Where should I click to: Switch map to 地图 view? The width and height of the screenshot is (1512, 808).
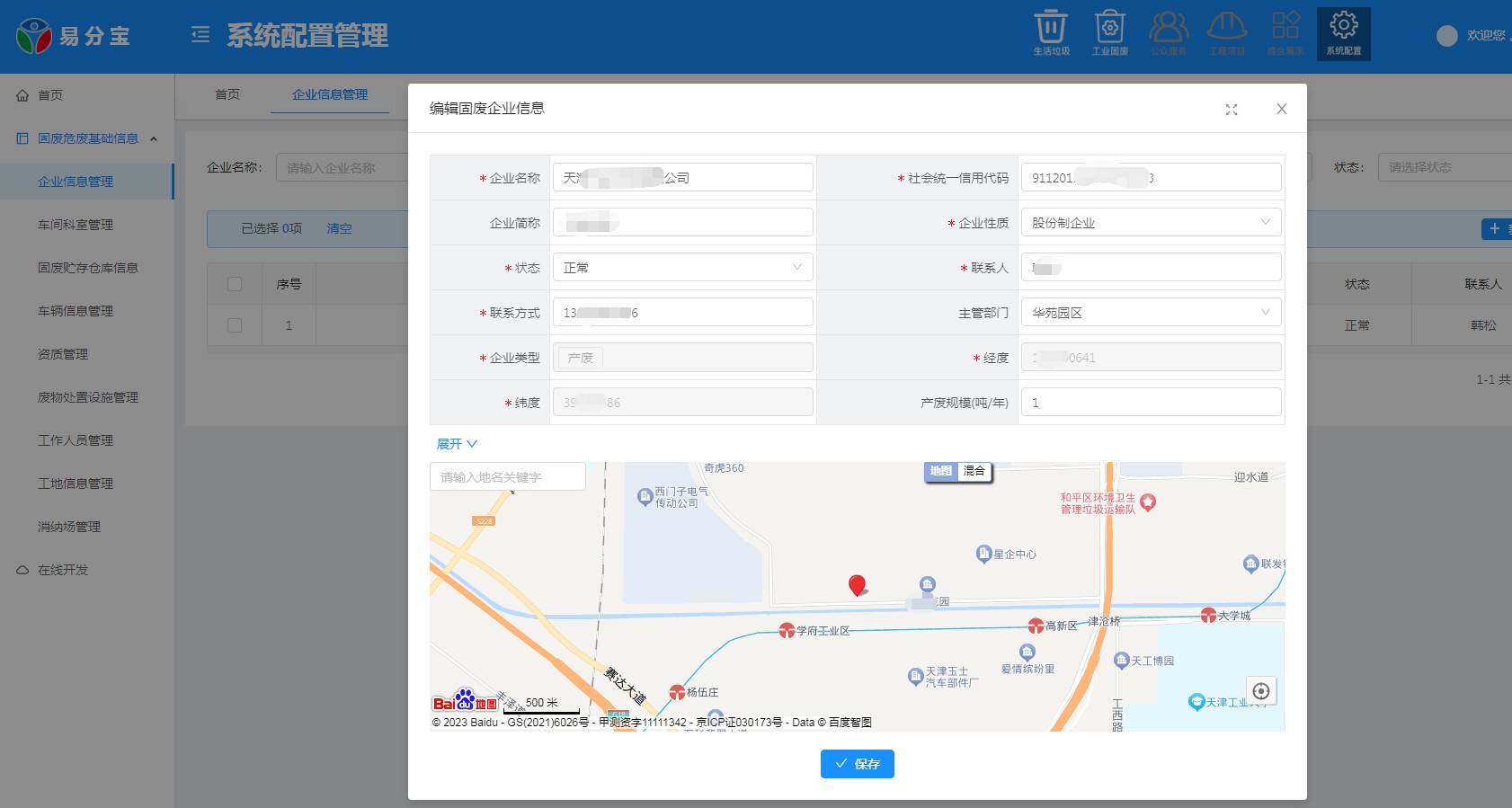click(x=941, y=471)
